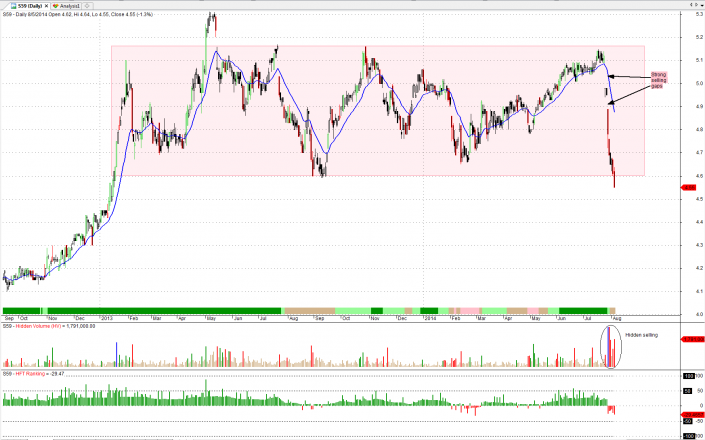This screenshot has width=705, height=440.
Task: Click the red HFT Ranking value label
Action: (x=693, y=414)
